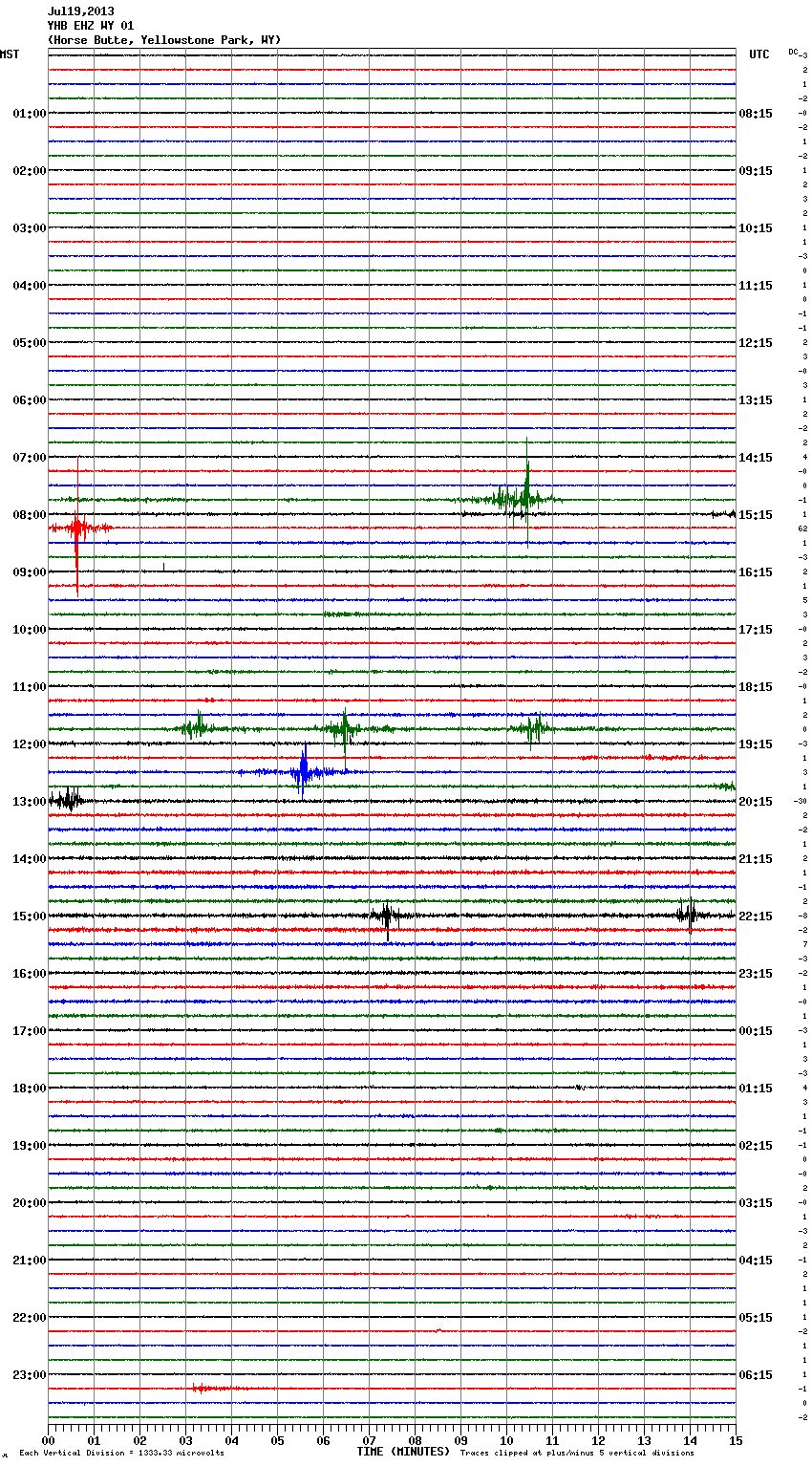Click minute "13" on the time axis
The image size is (812, 1466).
point(644,1440)
